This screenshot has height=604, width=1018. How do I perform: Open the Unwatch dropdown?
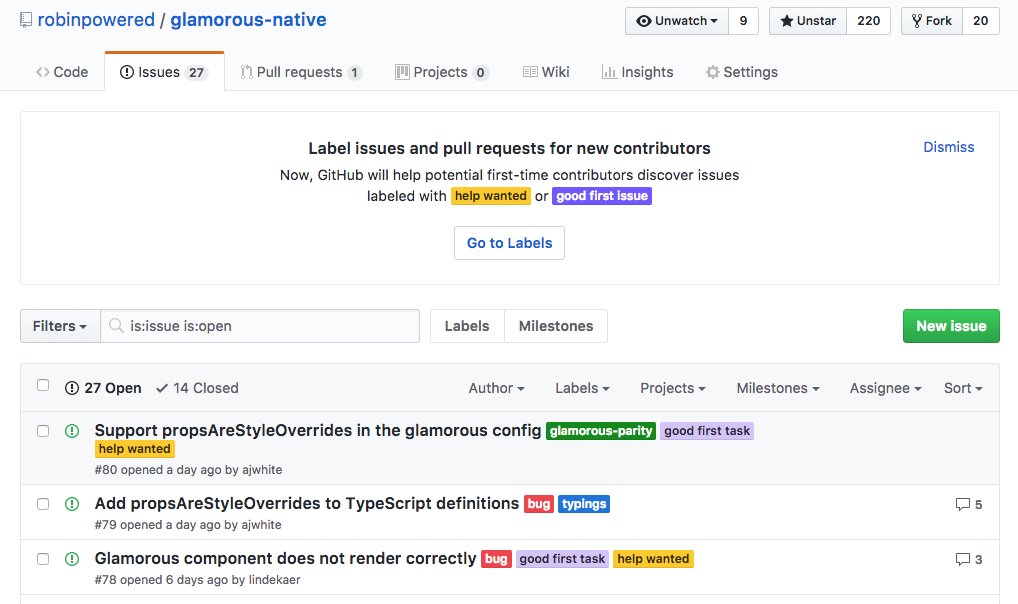(677, 21)
